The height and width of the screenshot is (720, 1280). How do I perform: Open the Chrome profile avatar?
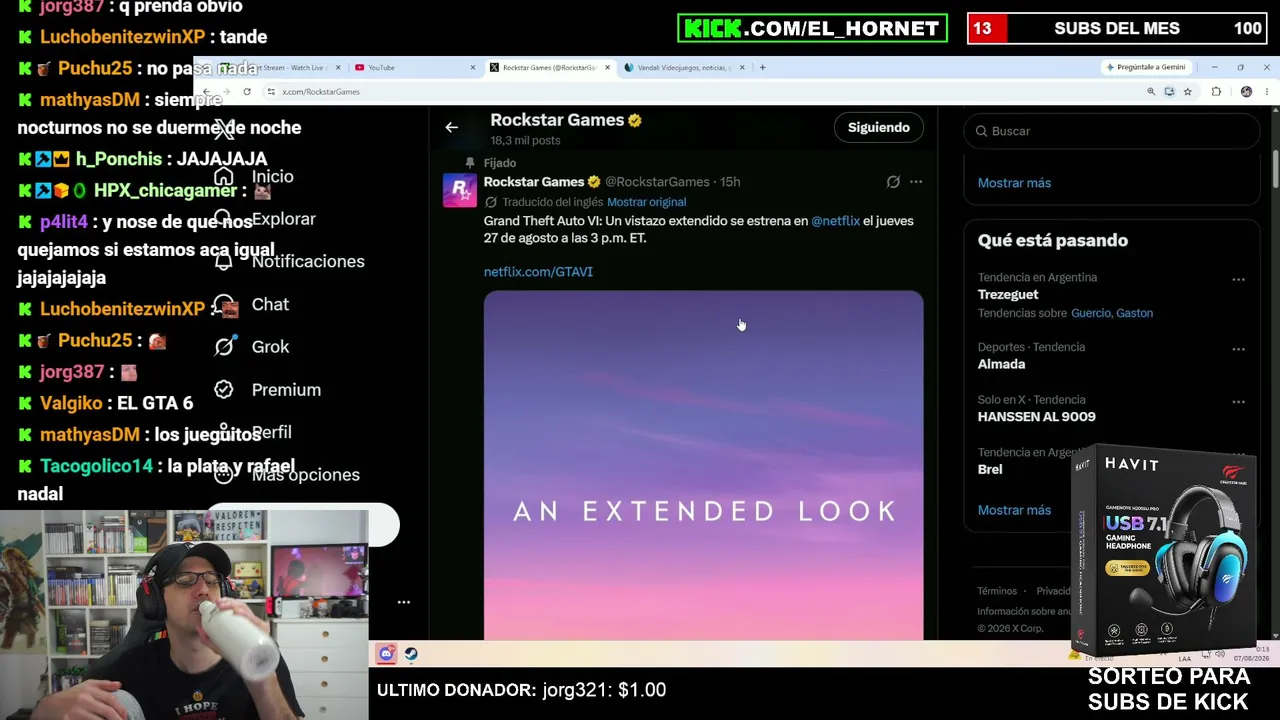click(1246, 92)
